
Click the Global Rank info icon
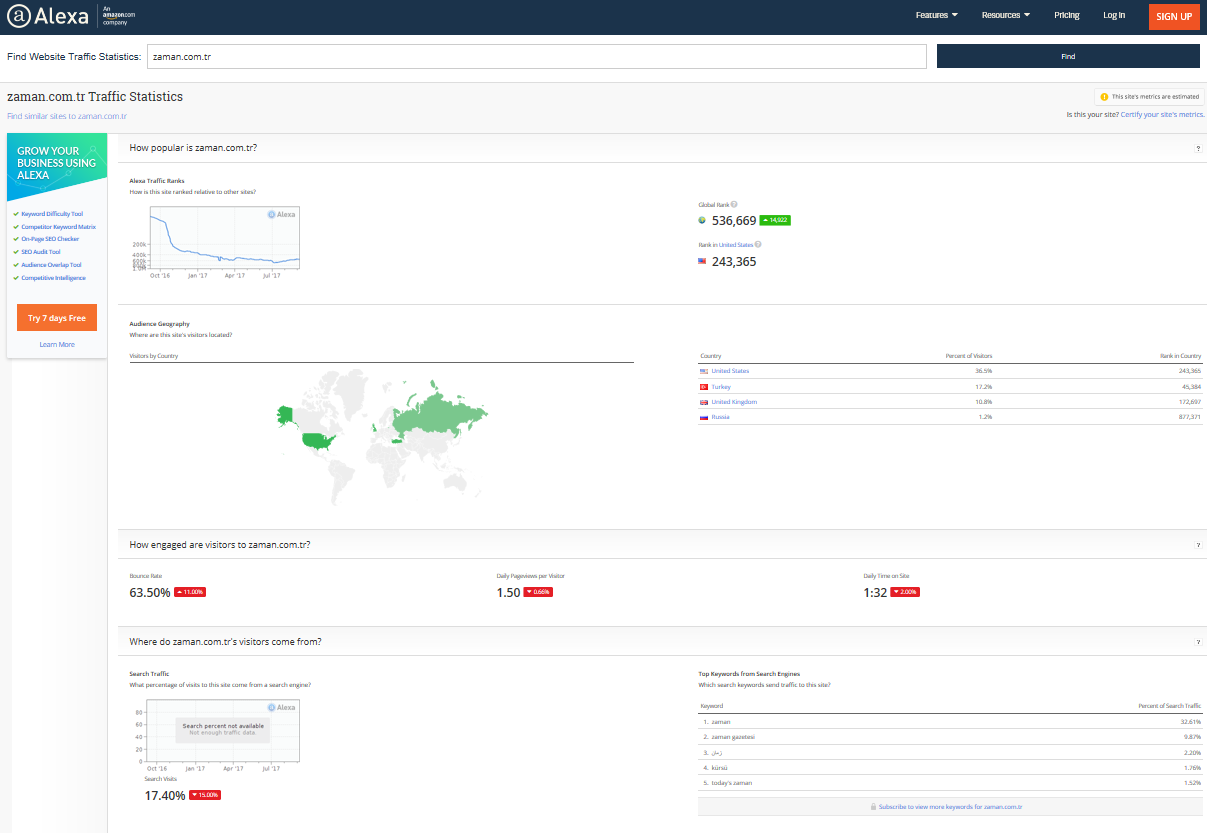click(x=734, y=204)
